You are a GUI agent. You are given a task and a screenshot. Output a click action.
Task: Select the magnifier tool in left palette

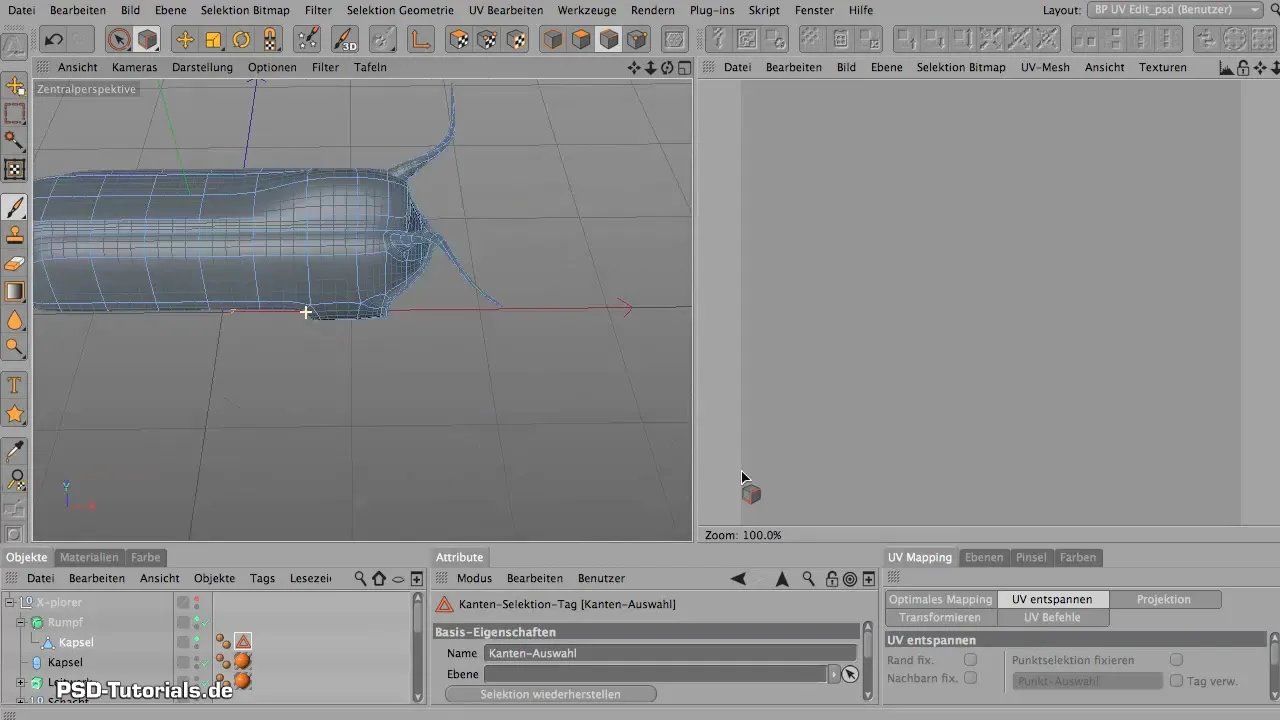15,348
